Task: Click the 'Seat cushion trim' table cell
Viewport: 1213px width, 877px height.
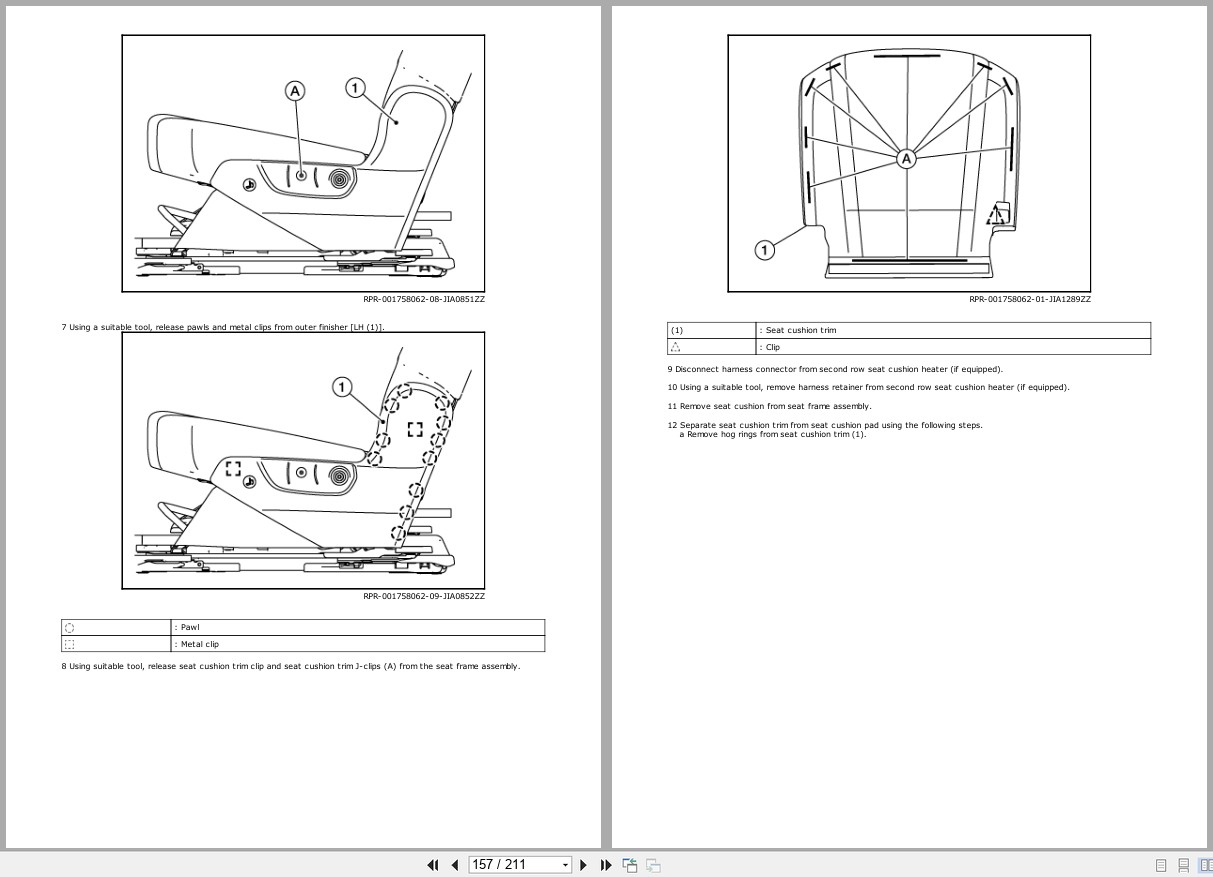Action: [954, 330]
